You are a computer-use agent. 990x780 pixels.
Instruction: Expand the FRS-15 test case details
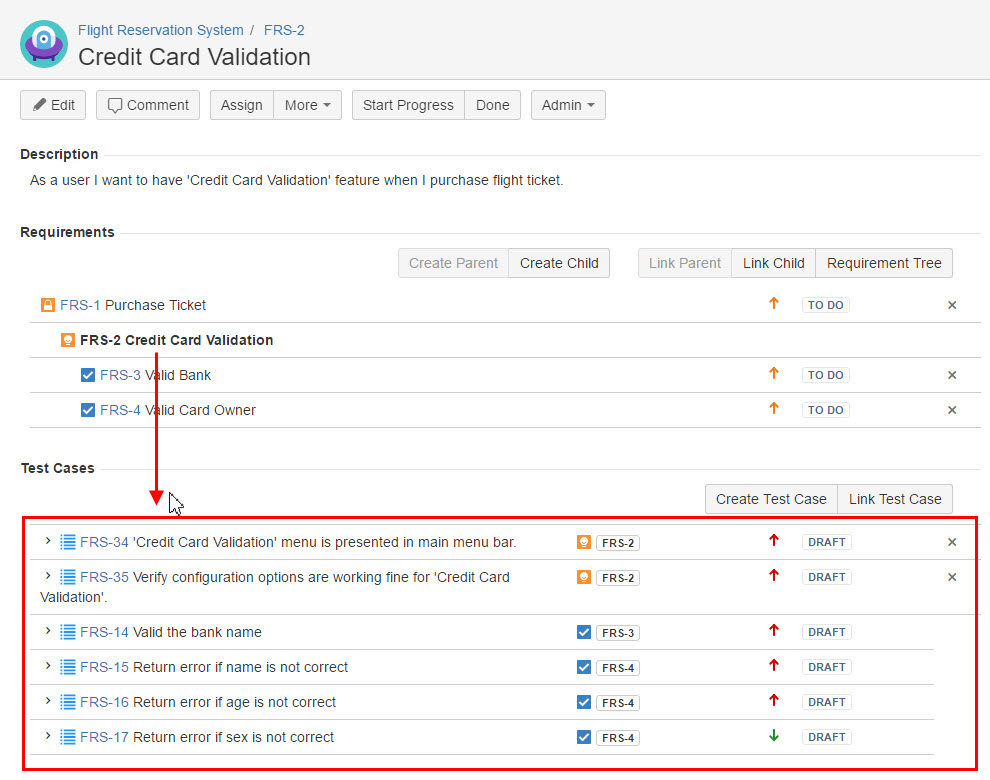[47, 666]
